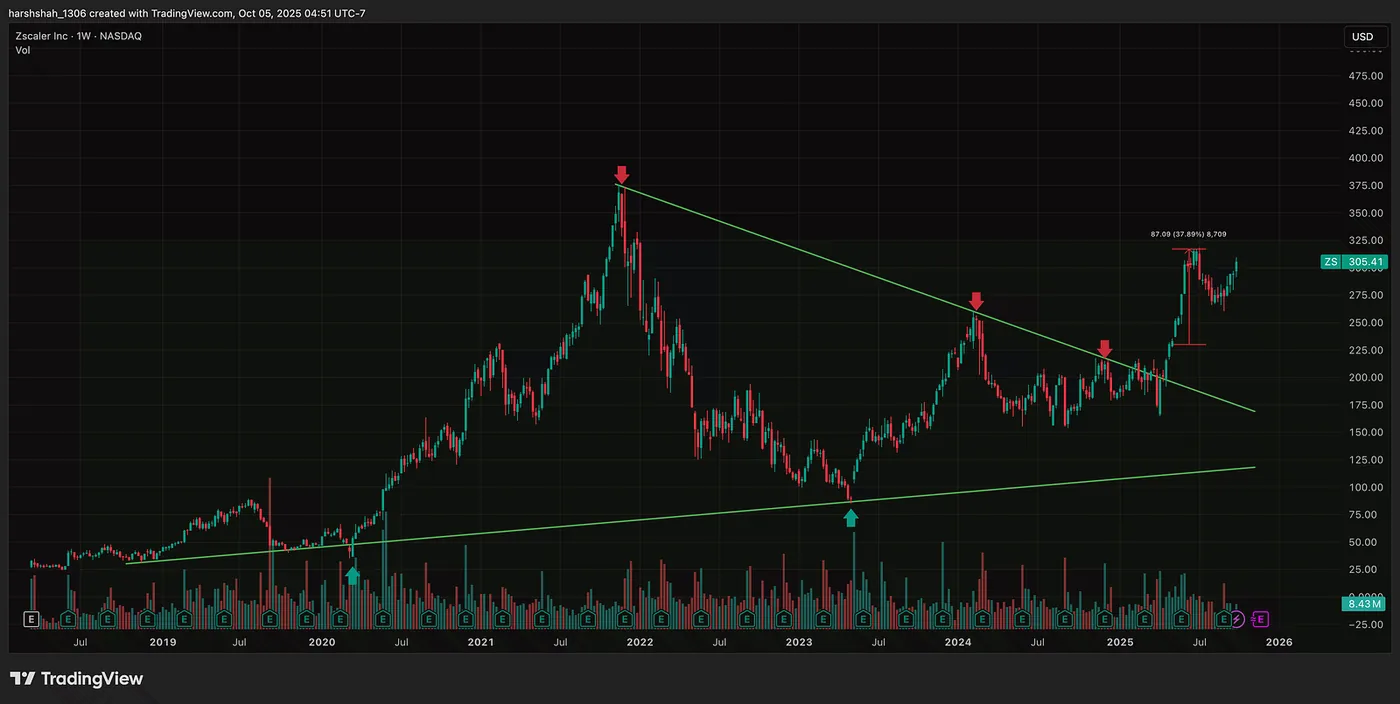The width and height of the screenshot is (1400, 704).
Task: Click the TradingView logo
Action: [x=77, y=679]
